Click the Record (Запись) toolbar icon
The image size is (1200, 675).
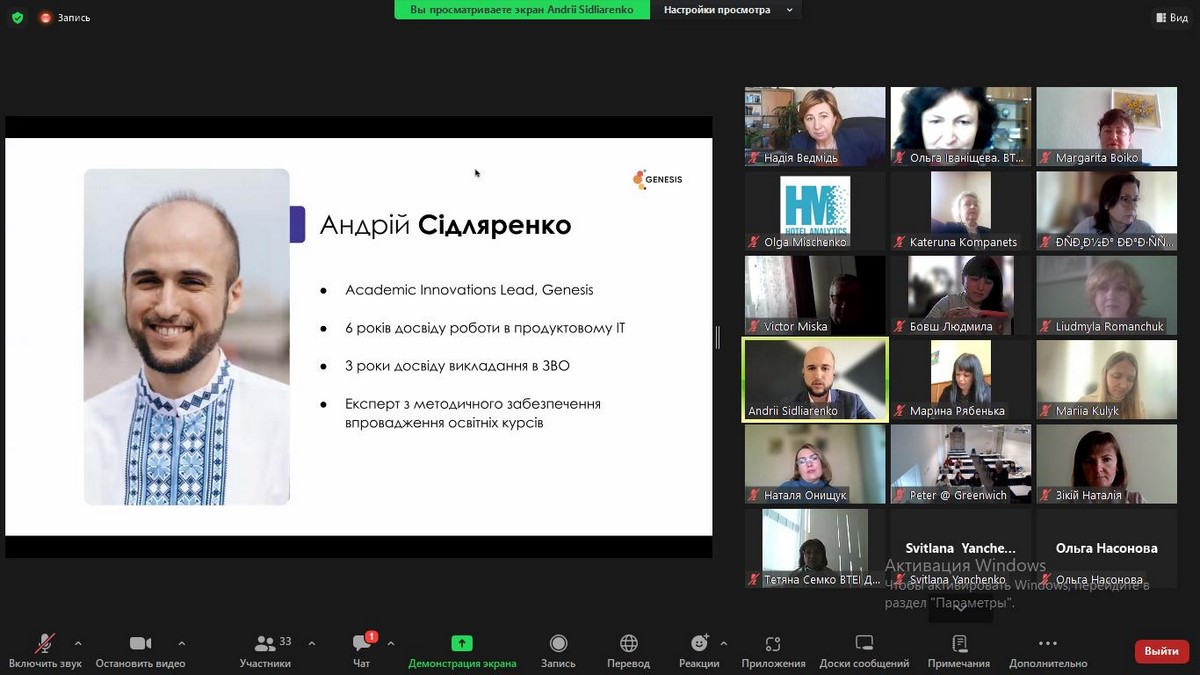[558, 644]
